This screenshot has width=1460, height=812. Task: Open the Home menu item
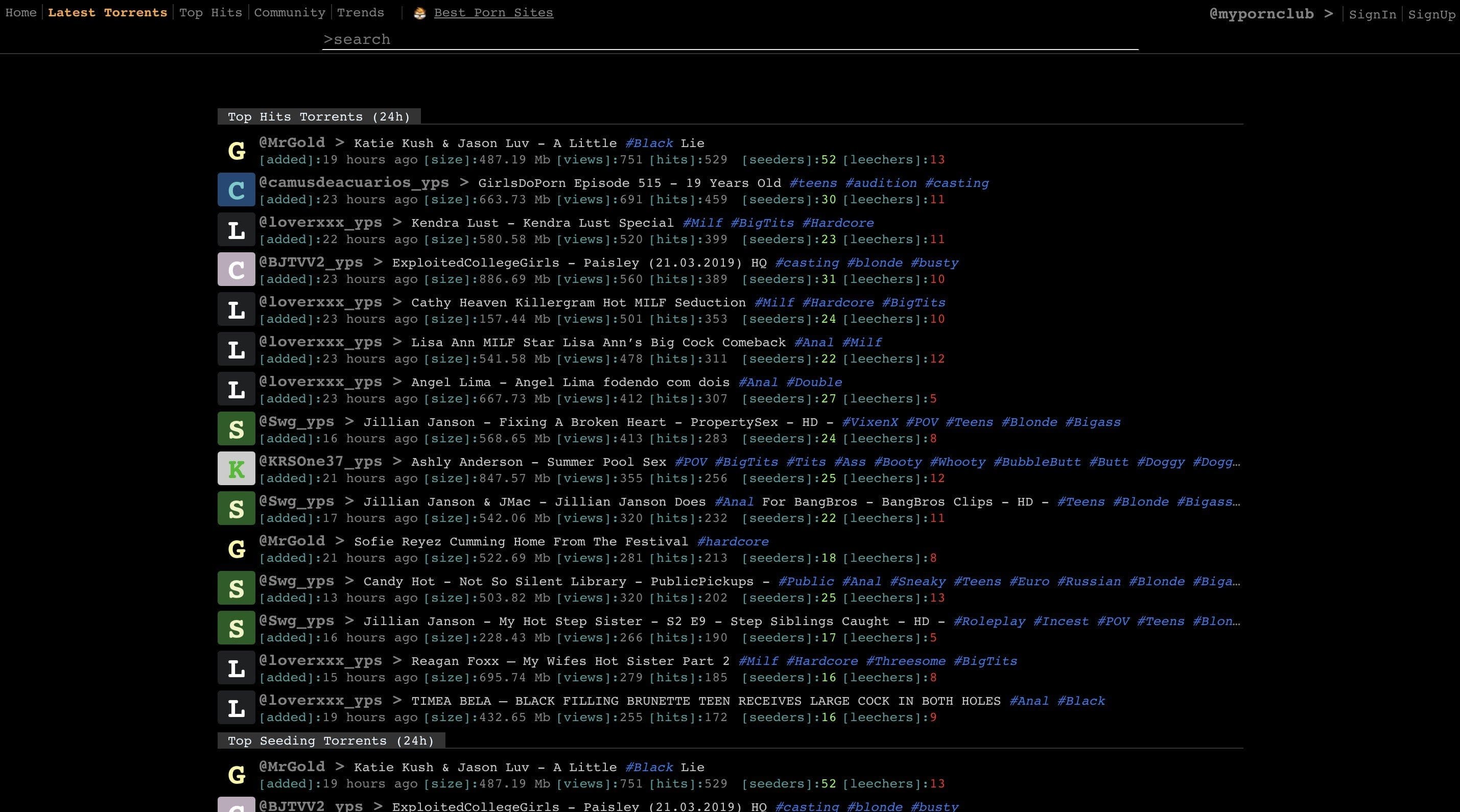(x=21, y=12)
